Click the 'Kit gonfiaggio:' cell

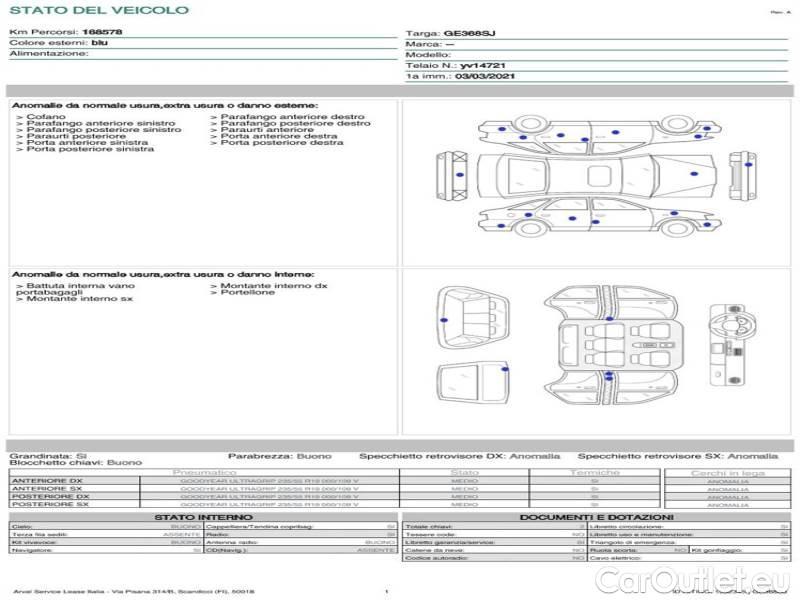pyautogui.click(x=740, y=550)
